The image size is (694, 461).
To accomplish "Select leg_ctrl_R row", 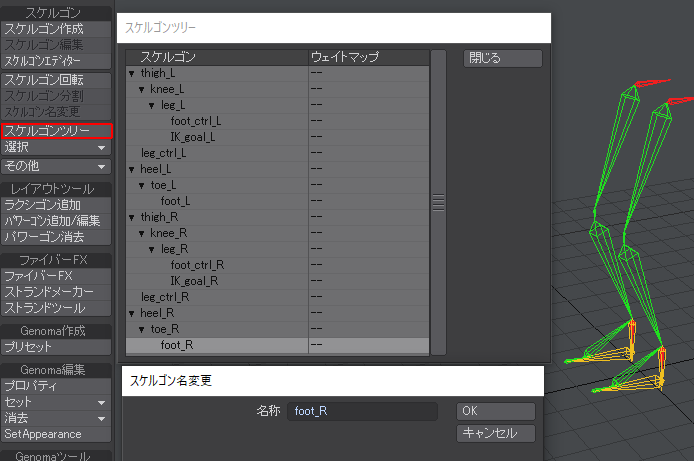I will pyautogui.click(x=278, y=297).
